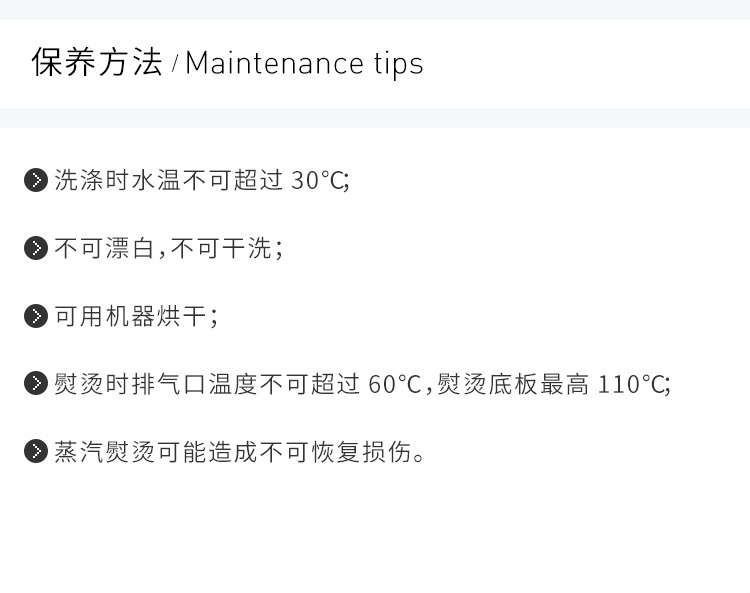
Task: Click arrow bullet beside 不可漂白 line
Action: pyautogui.click(x=36, y=248)
